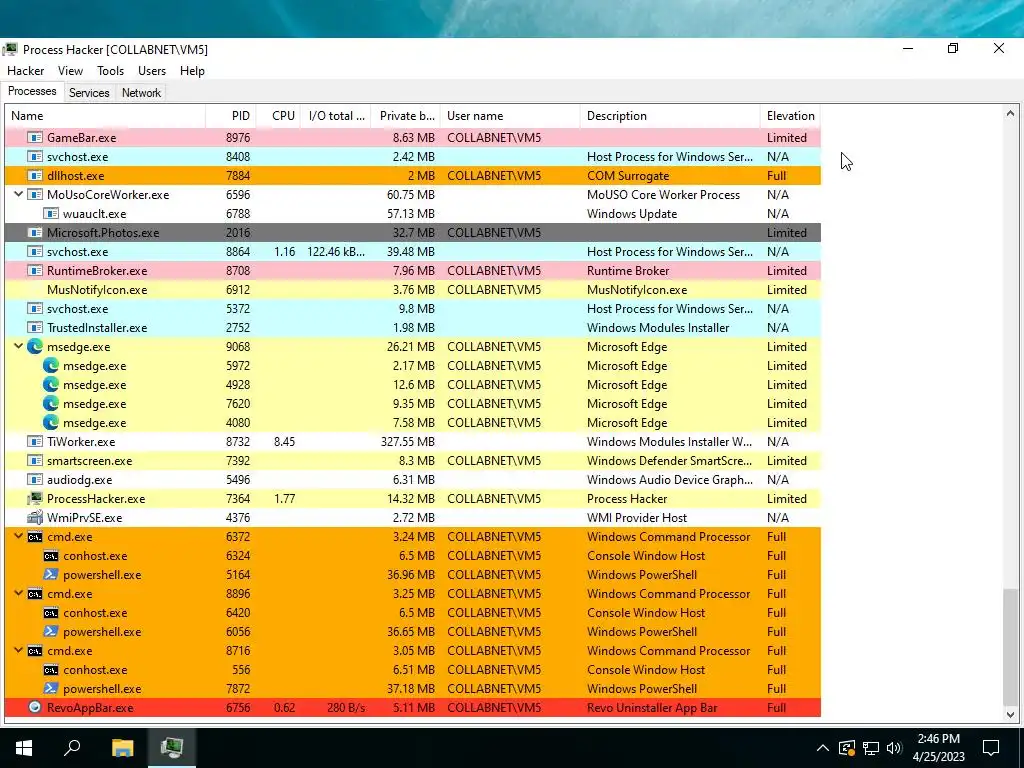The width and height of the screenshot is (1024, 768).
Task: Click the ProcessHacker.exe process icon
Action: (x=35, y=499)
